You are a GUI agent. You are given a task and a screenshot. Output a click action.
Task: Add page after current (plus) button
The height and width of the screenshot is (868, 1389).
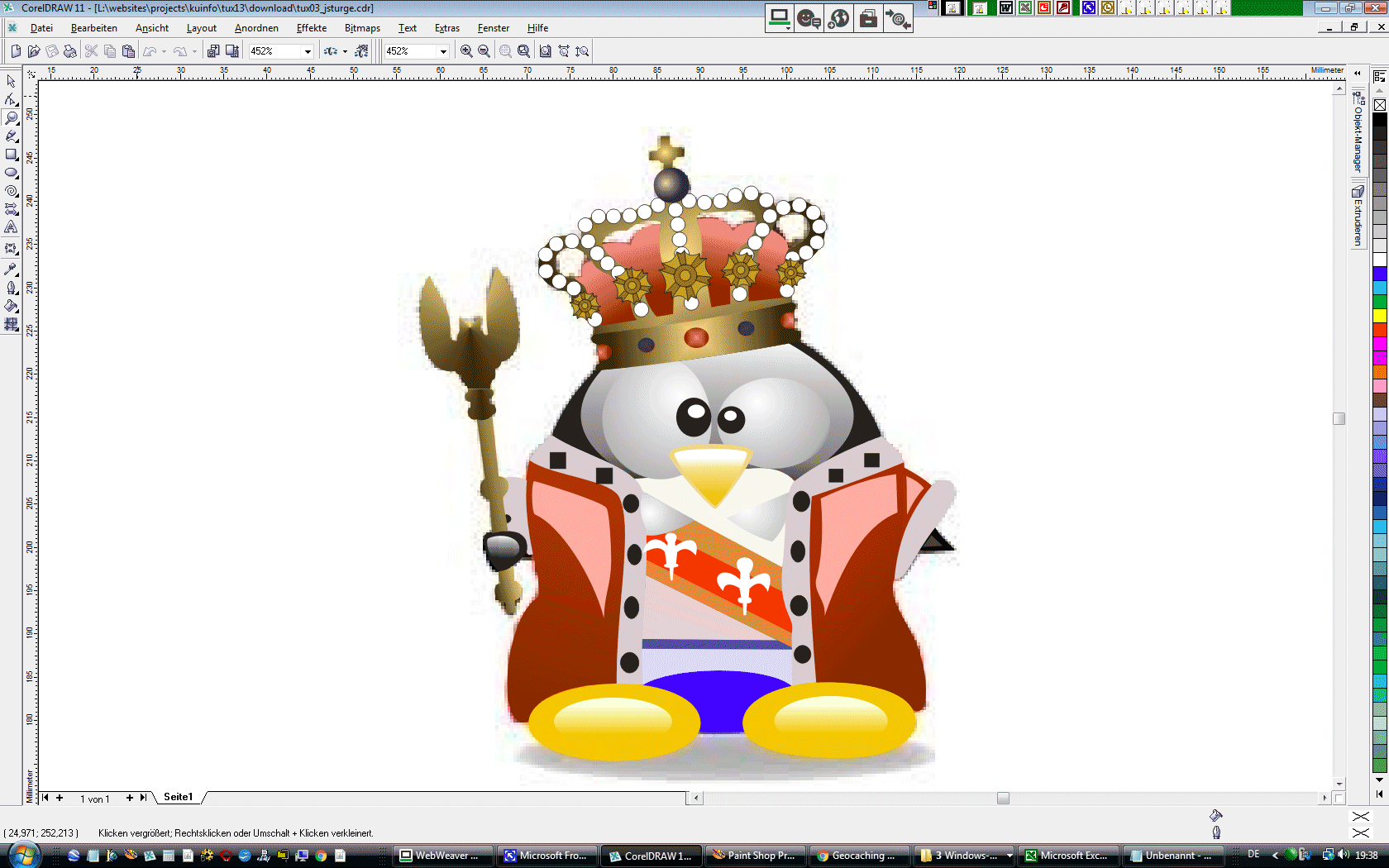click(130, 798)
